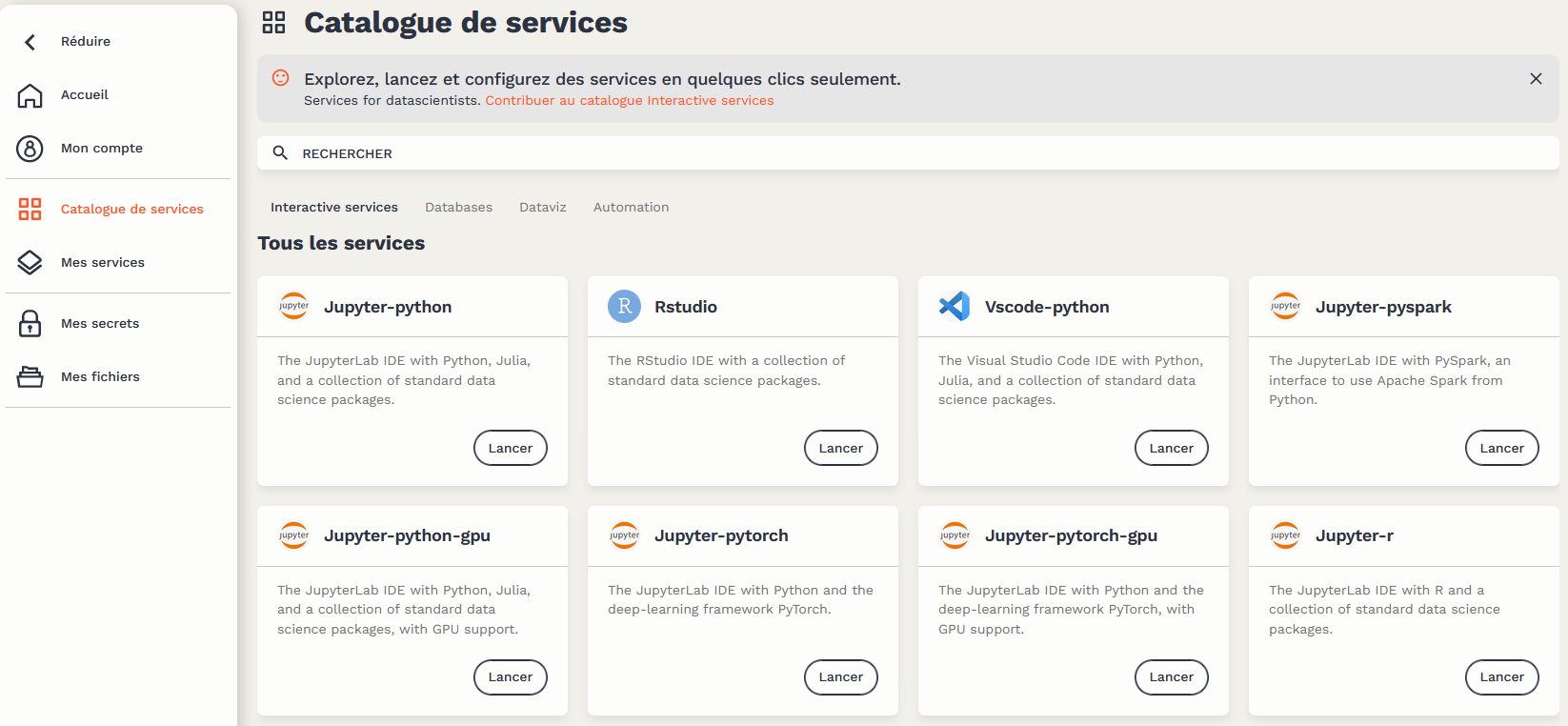Click the Mes secrets padlock icon
Viewport: 1568px width, 726px height.
point(30,324)
